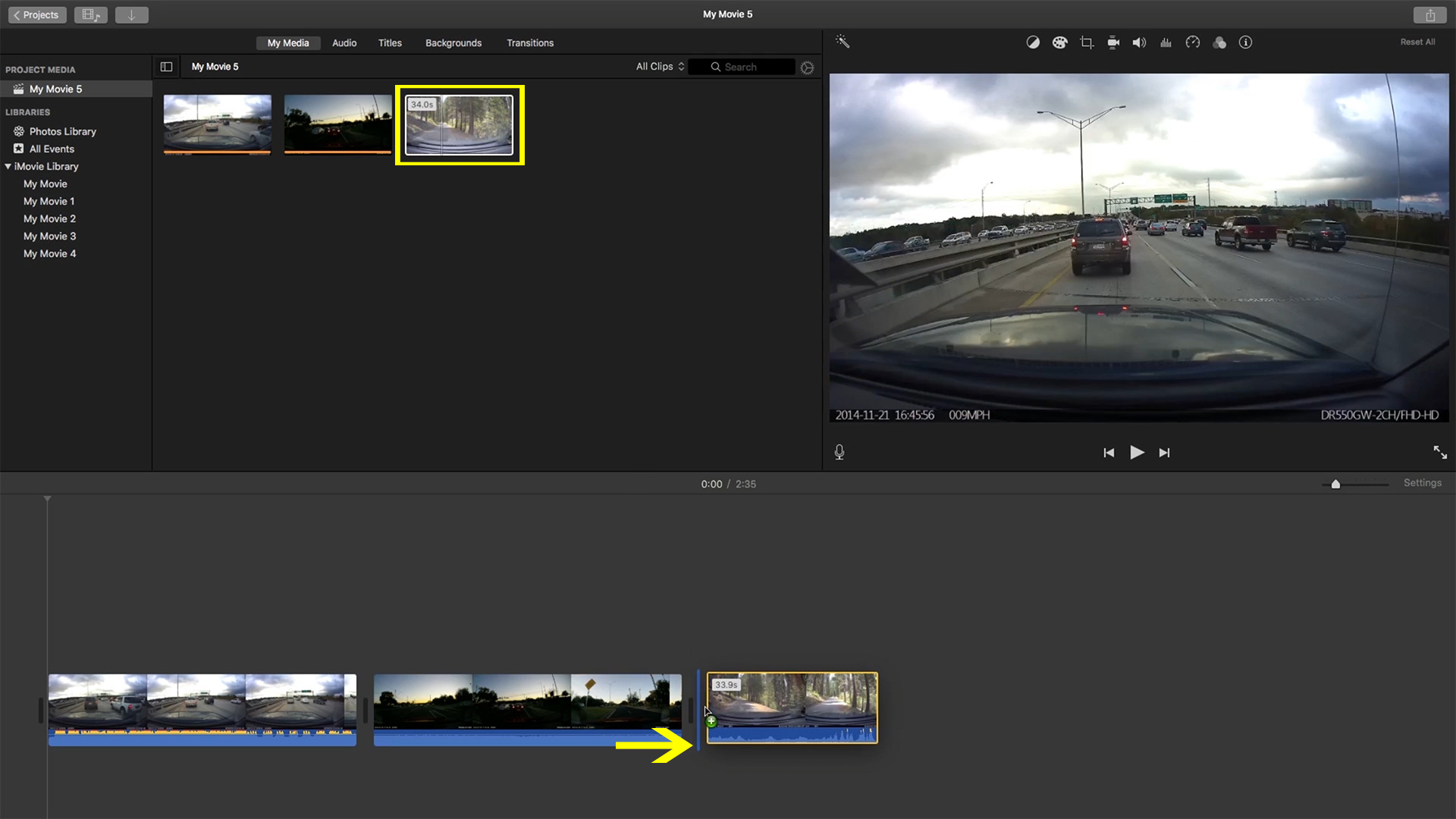Go back to Projects
1456x819 pixels.
click(36, 14)
